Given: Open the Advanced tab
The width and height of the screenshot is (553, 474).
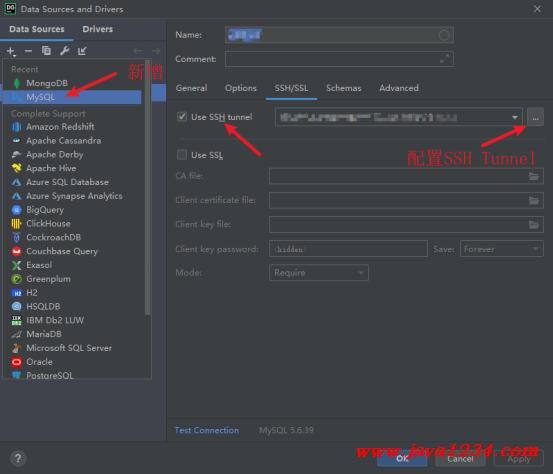Looking at the screenshot, I should click(399, 88).
